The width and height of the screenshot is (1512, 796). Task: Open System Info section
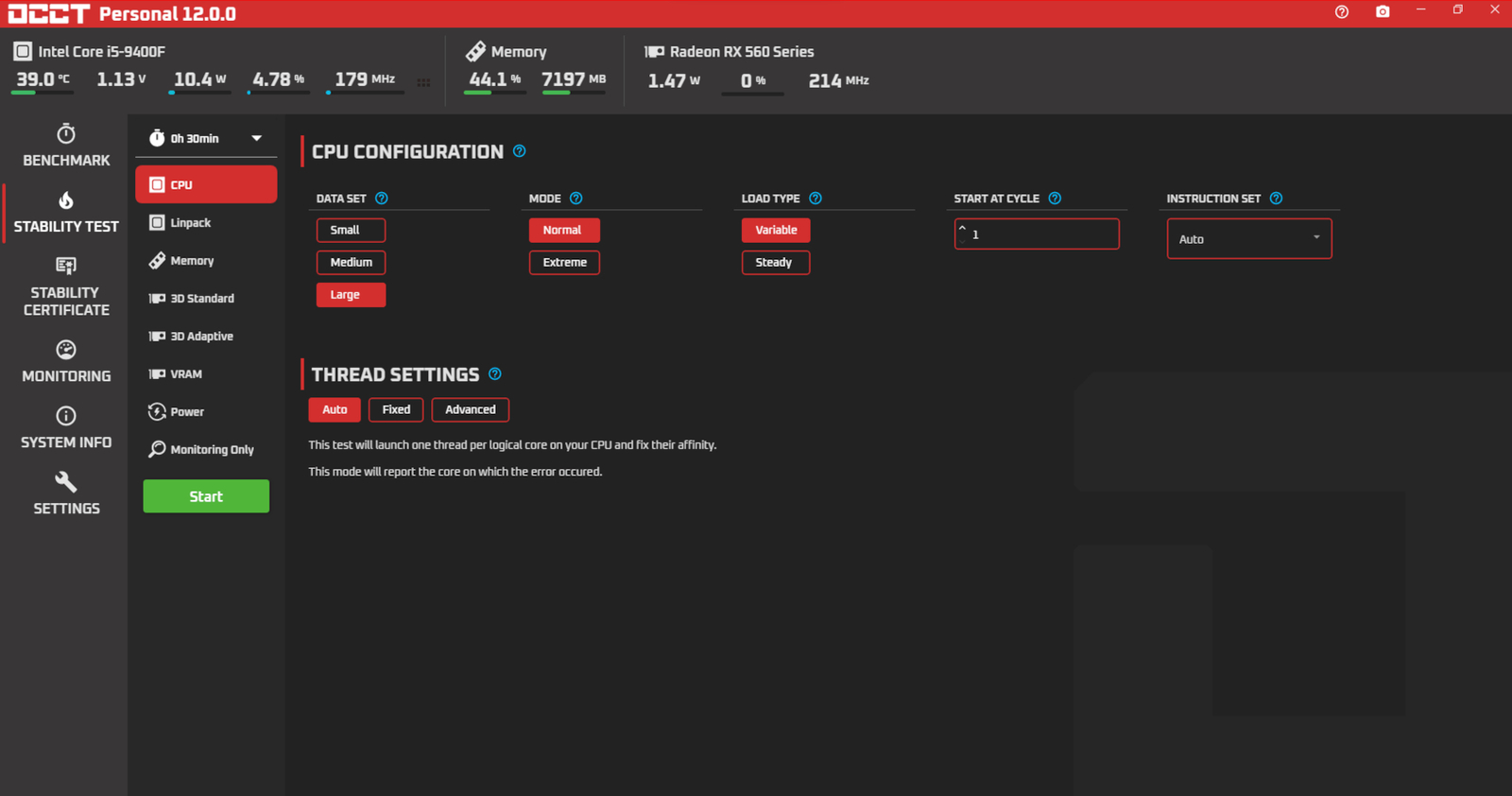(x=66, y=427)
